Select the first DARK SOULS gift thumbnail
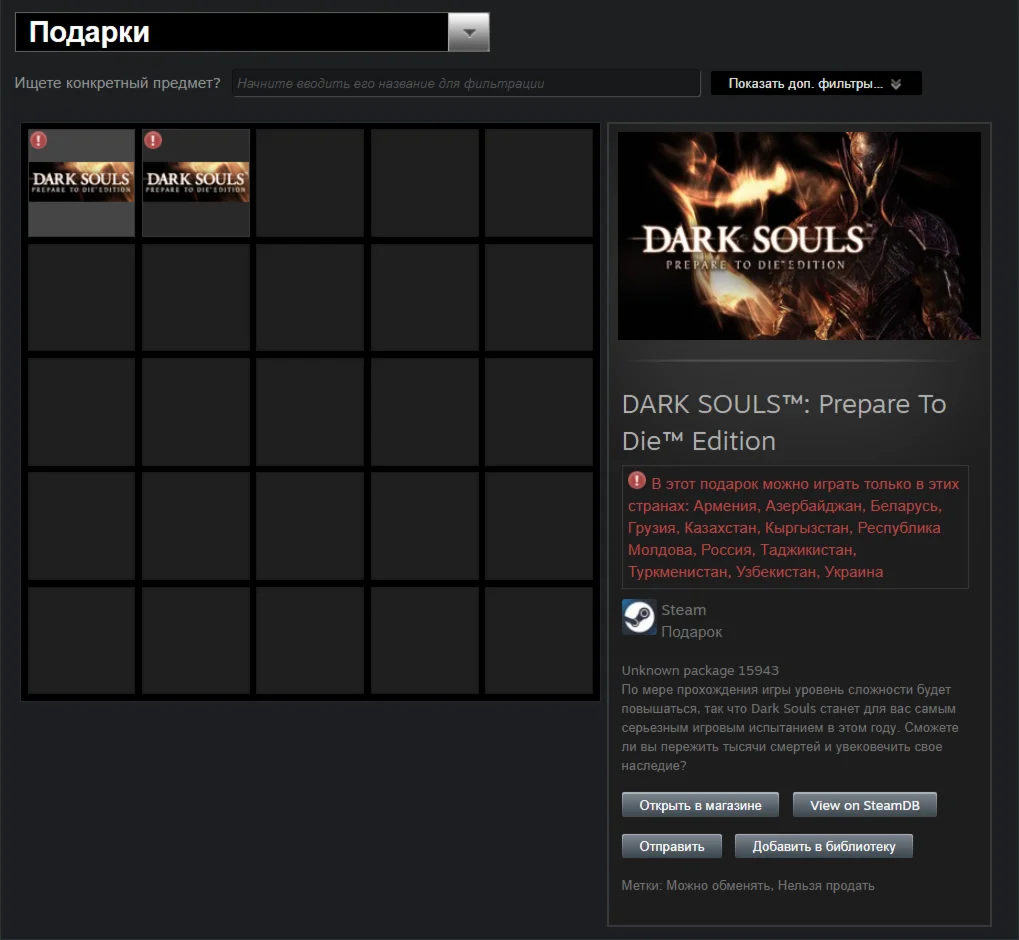The height and width of the screenshot is (940, 1019). [x=81, y=181]
